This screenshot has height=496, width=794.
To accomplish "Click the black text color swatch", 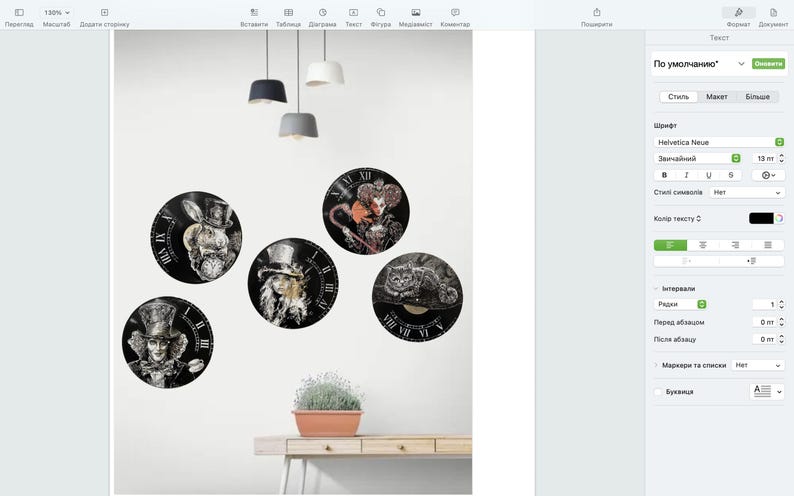I will coord(761,218).
